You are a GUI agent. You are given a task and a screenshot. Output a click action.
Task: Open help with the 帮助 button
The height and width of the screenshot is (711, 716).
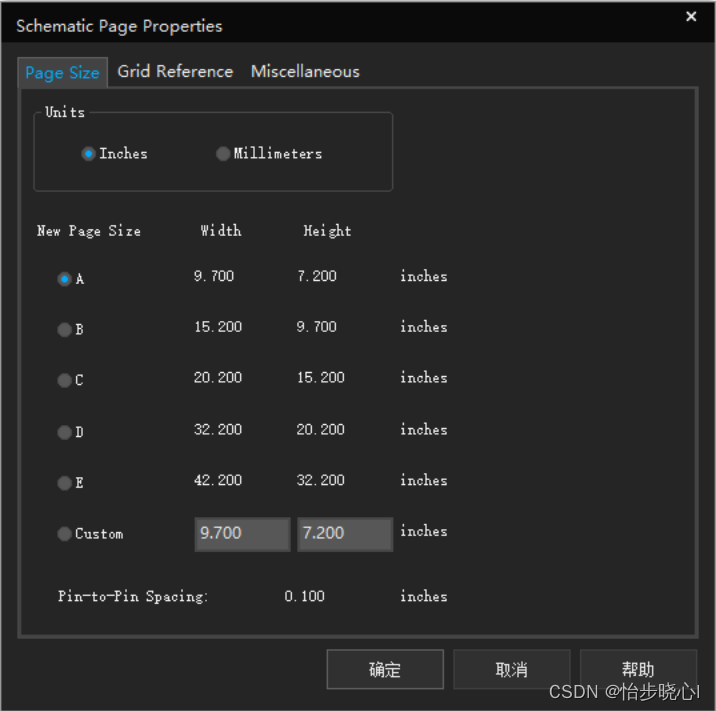pos(638,670)
